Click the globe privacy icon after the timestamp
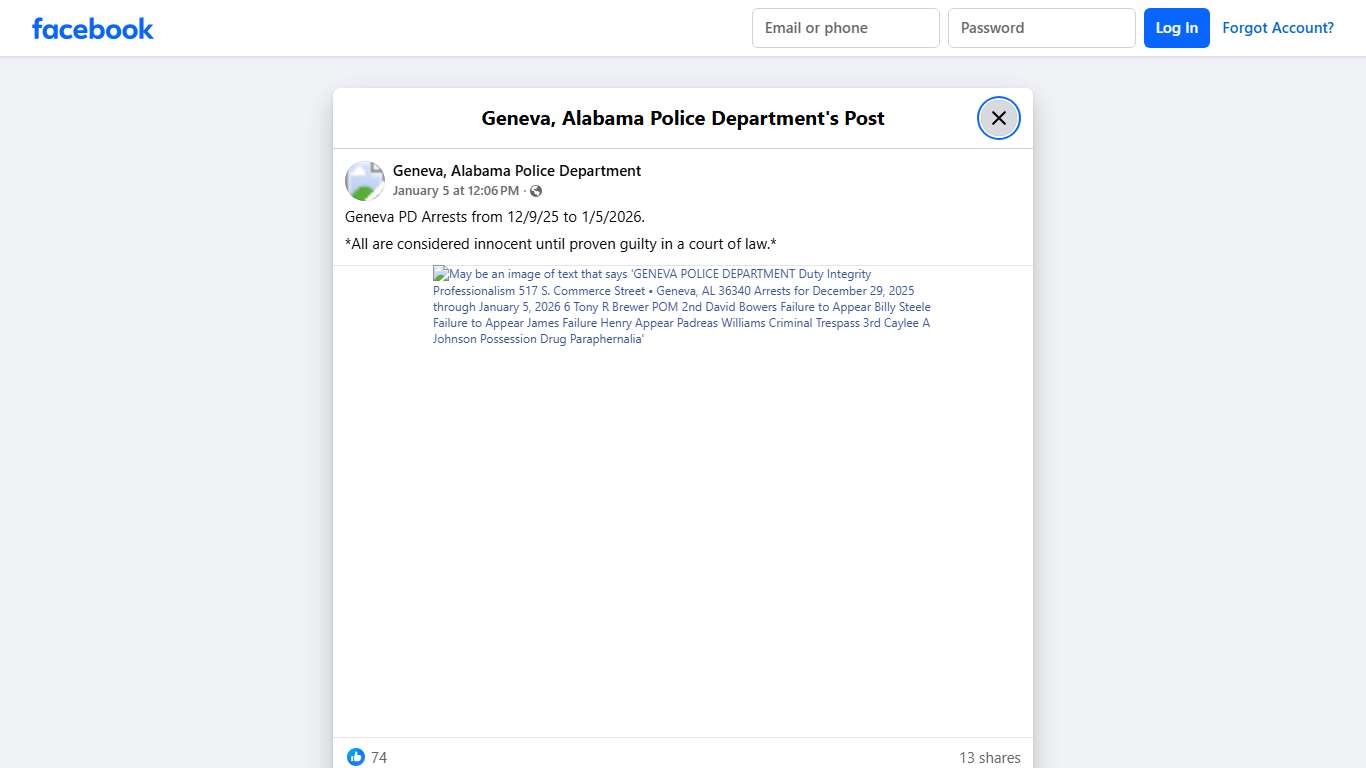 536,190
